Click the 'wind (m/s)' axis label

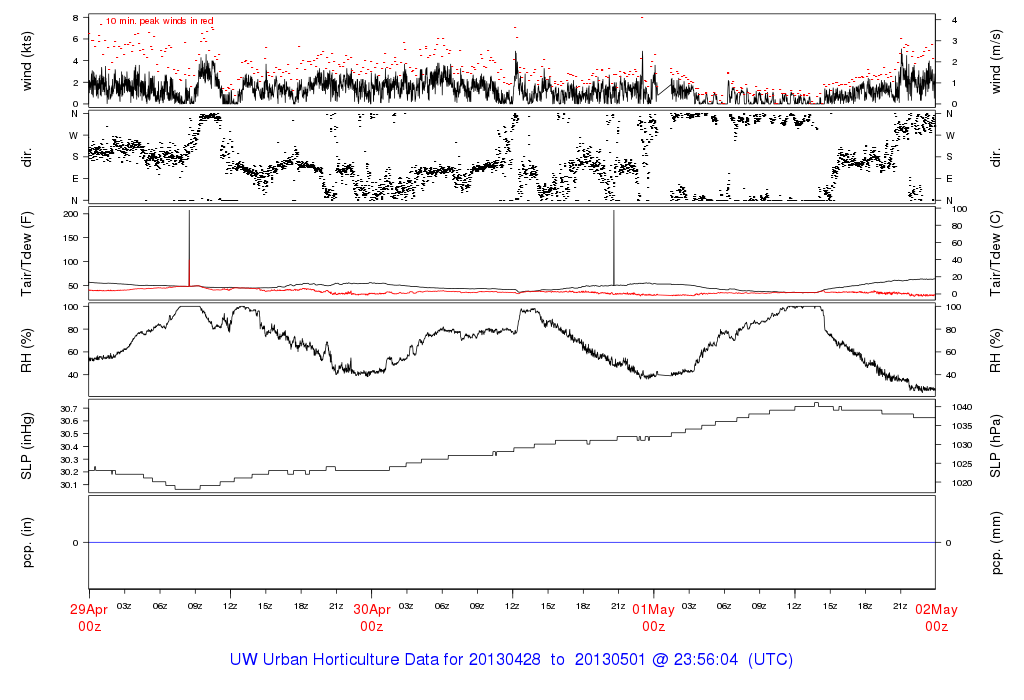[x=995, y=62]
